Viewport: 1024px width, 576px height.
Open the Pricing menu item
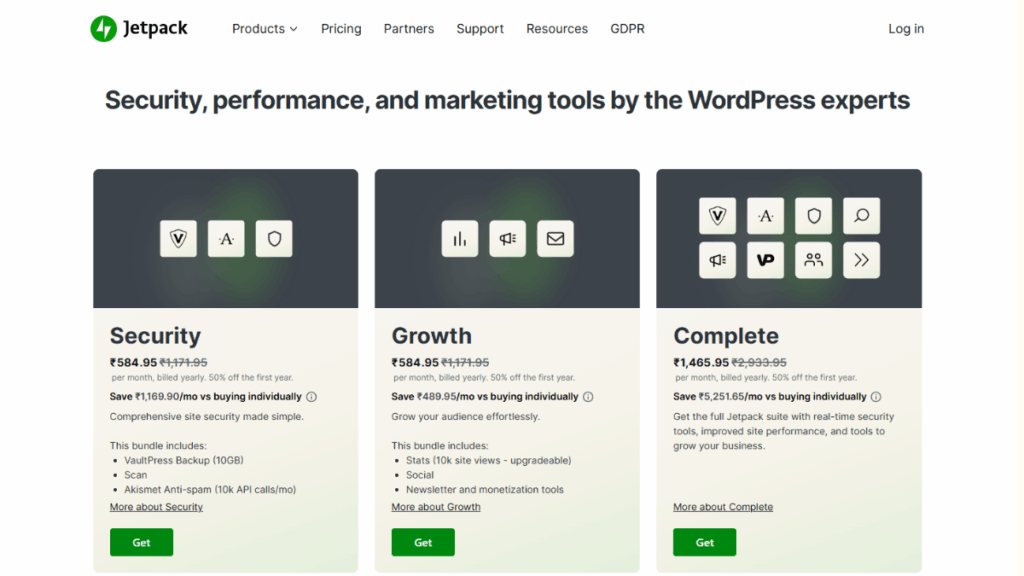tap(341, 29)
